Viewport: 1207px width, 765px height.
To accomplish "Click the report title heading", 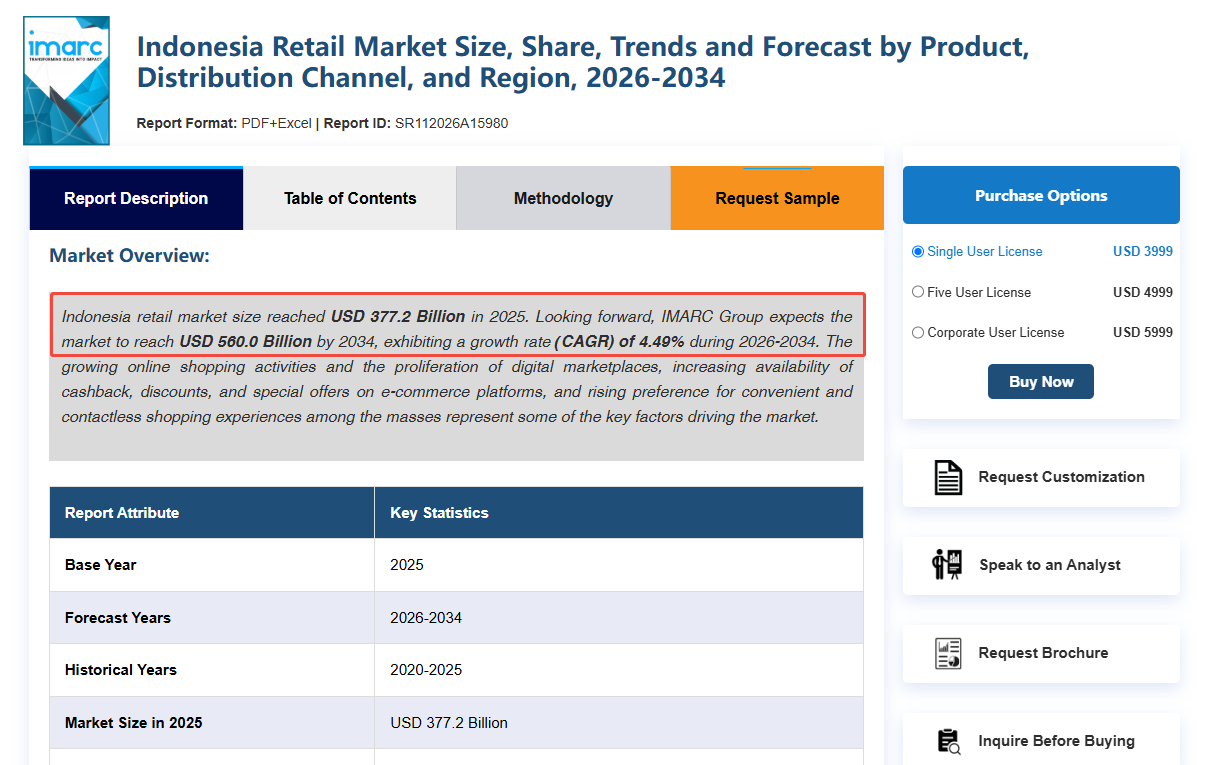I will tap(582, 62).
